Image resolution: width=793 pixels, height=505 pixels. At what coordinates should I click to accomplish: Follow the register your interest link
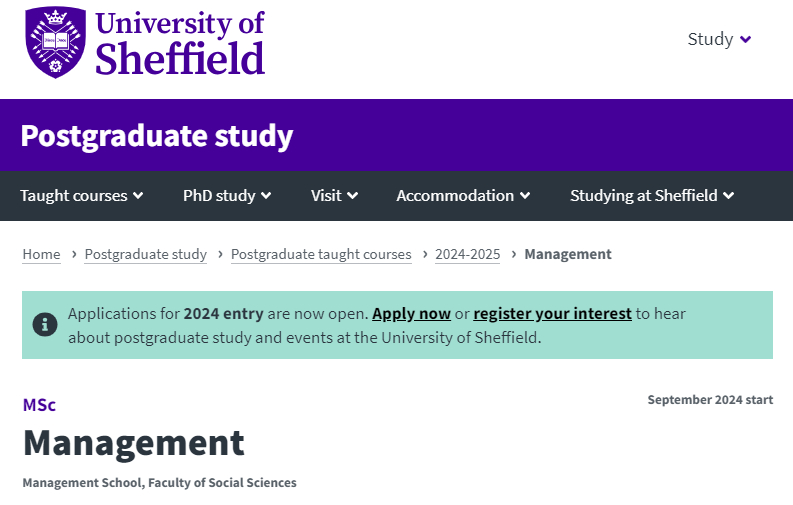pyautogui.click(x=552, y=314)
